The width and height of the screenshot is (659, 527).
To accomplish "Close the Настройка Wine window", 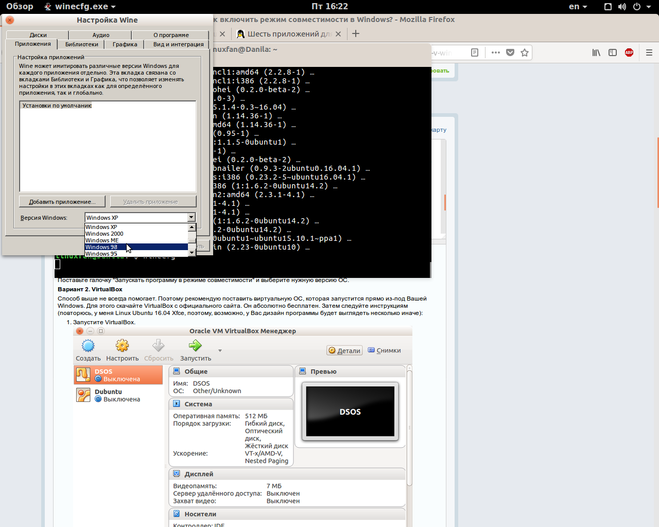I will [10, 20].
